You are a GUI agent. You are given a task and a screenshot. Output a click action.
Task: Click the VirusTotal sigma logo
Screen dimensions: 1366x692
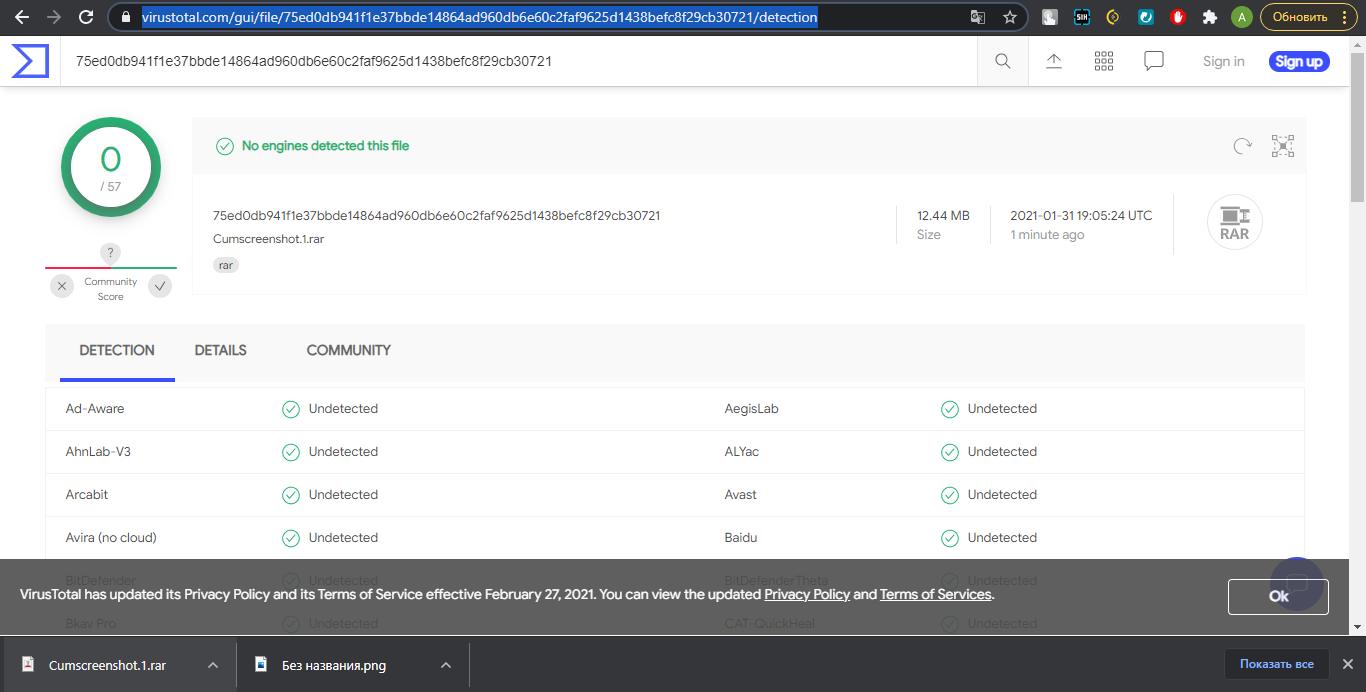[30, 61]
